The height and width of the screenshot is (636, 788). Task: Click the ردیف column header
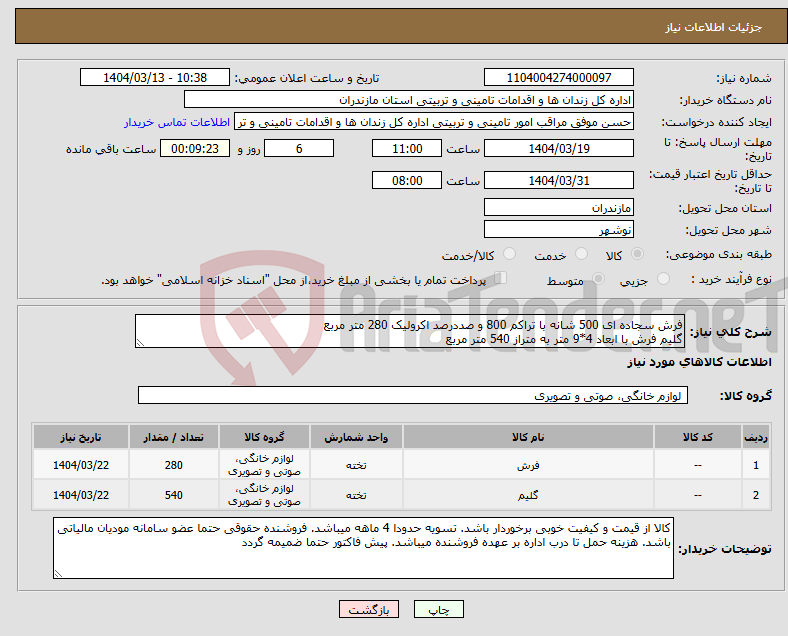(x=755, y=437)
